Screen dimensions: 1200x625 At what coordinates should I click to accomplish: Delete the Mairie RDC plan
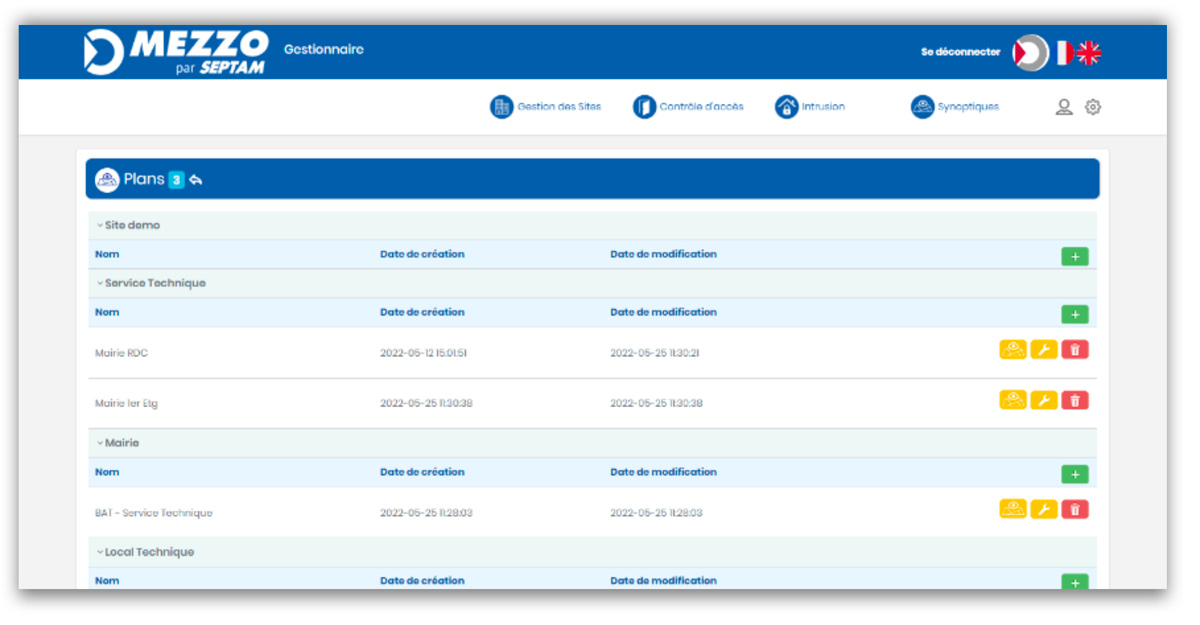point(1075,350)
